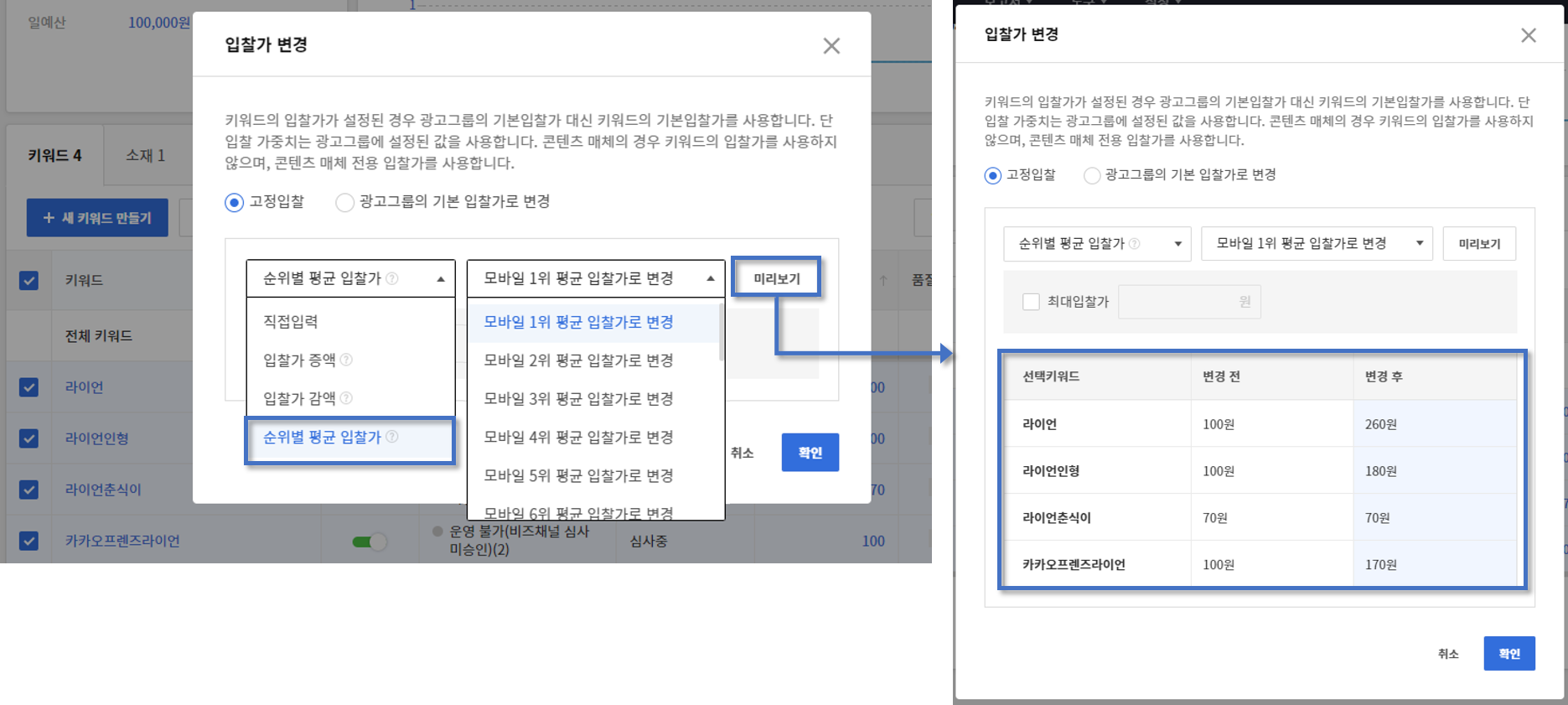Viewport: 1568px width, 705px height.
Task: Close the left 입찰가 변경 dialog
Action: click(x=831, y=46)
